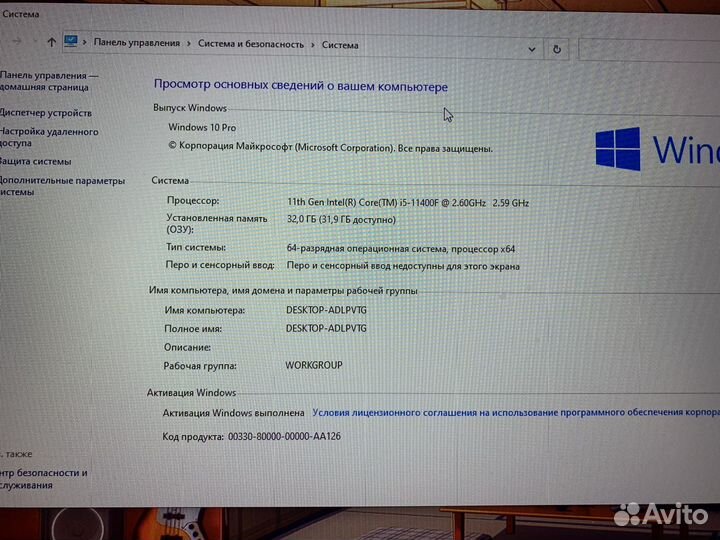This screenshot has width=720, height=540.
Task: Select the 32,0 ГБ memory value
Action: click(x=341, y=219)
